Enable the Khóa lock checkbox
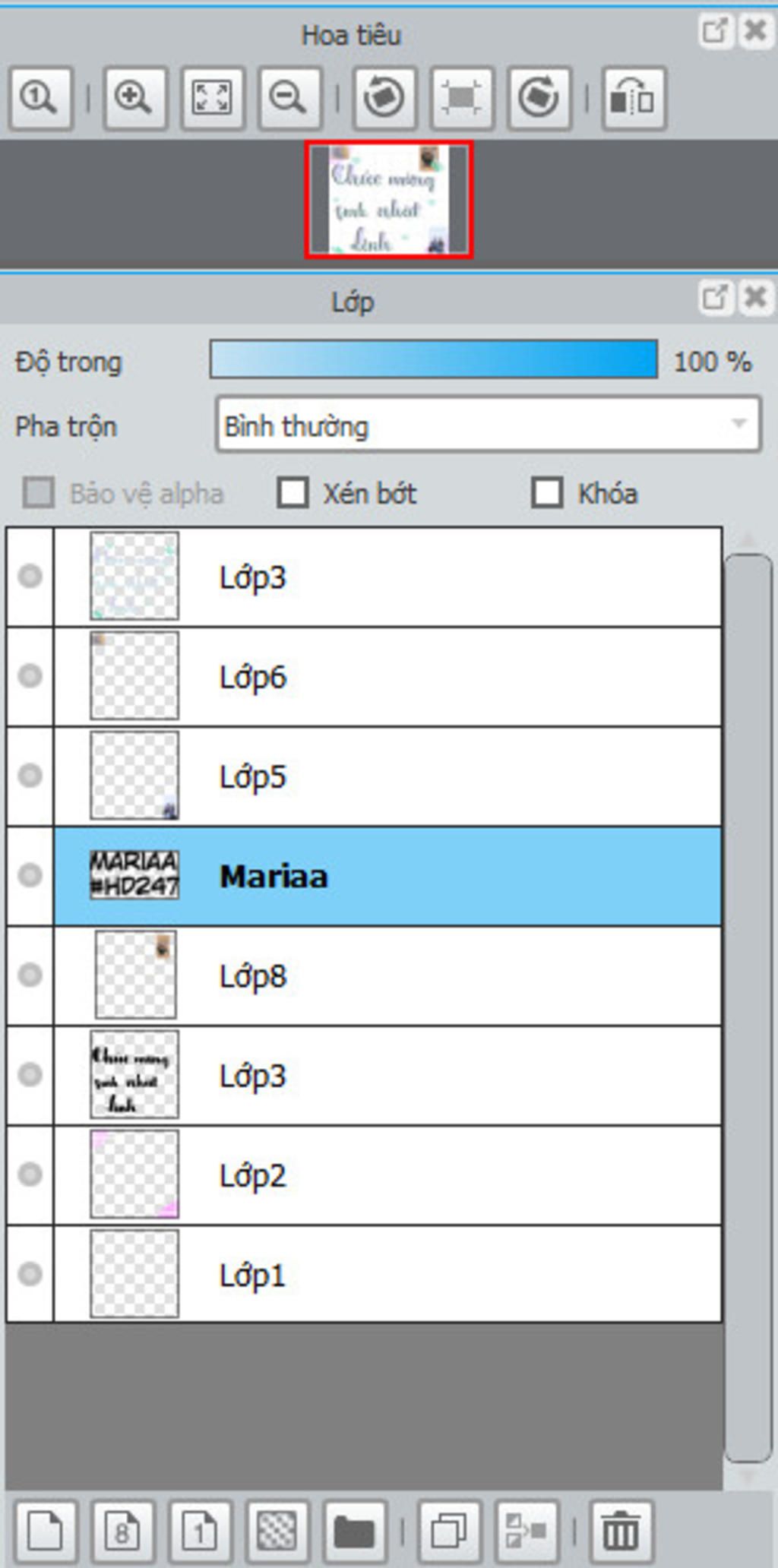778x1568 pixels. (547, 492)
